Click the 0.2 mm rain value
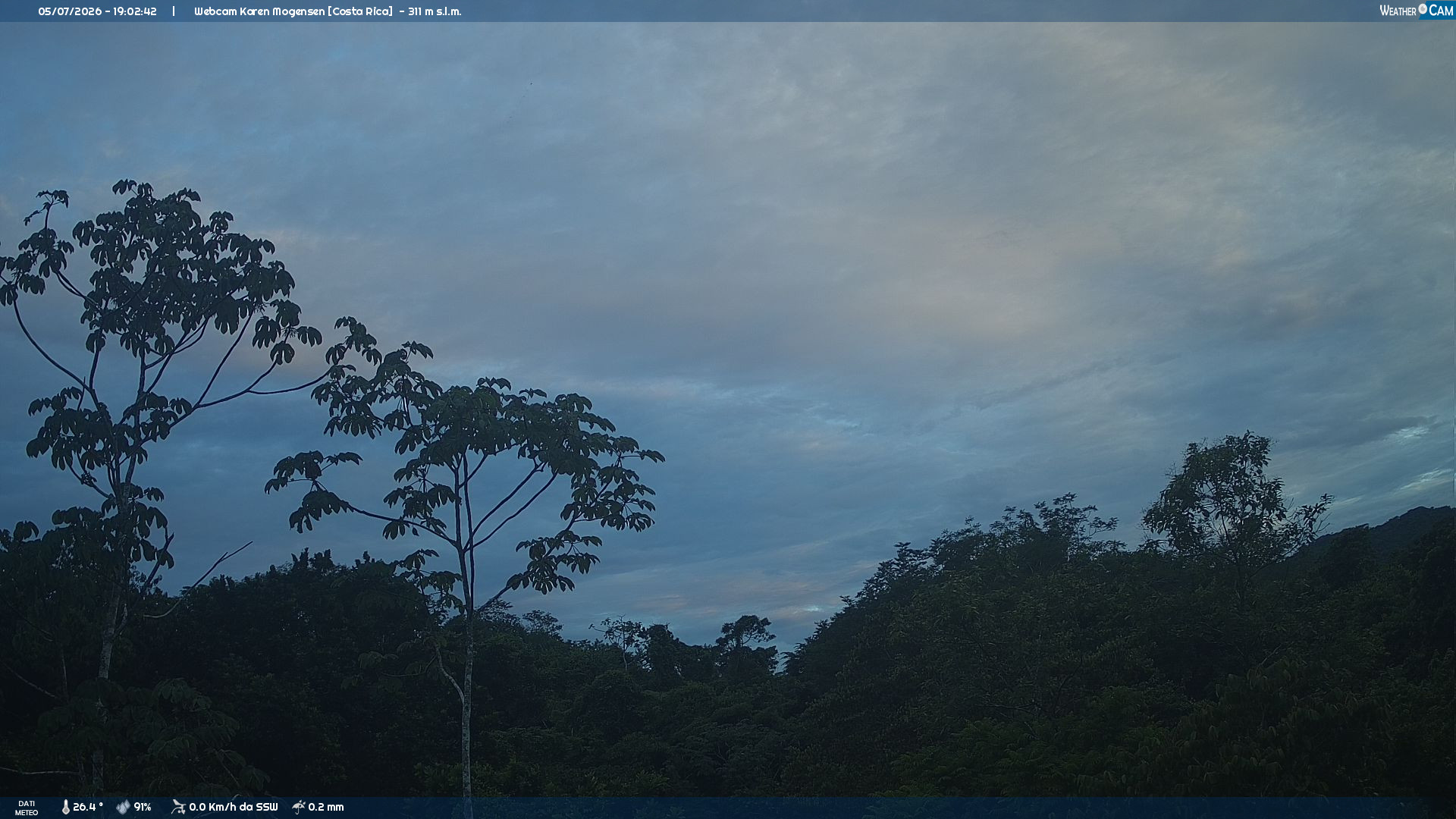This screenshot has width=1456, height=819. click(326, 807)
